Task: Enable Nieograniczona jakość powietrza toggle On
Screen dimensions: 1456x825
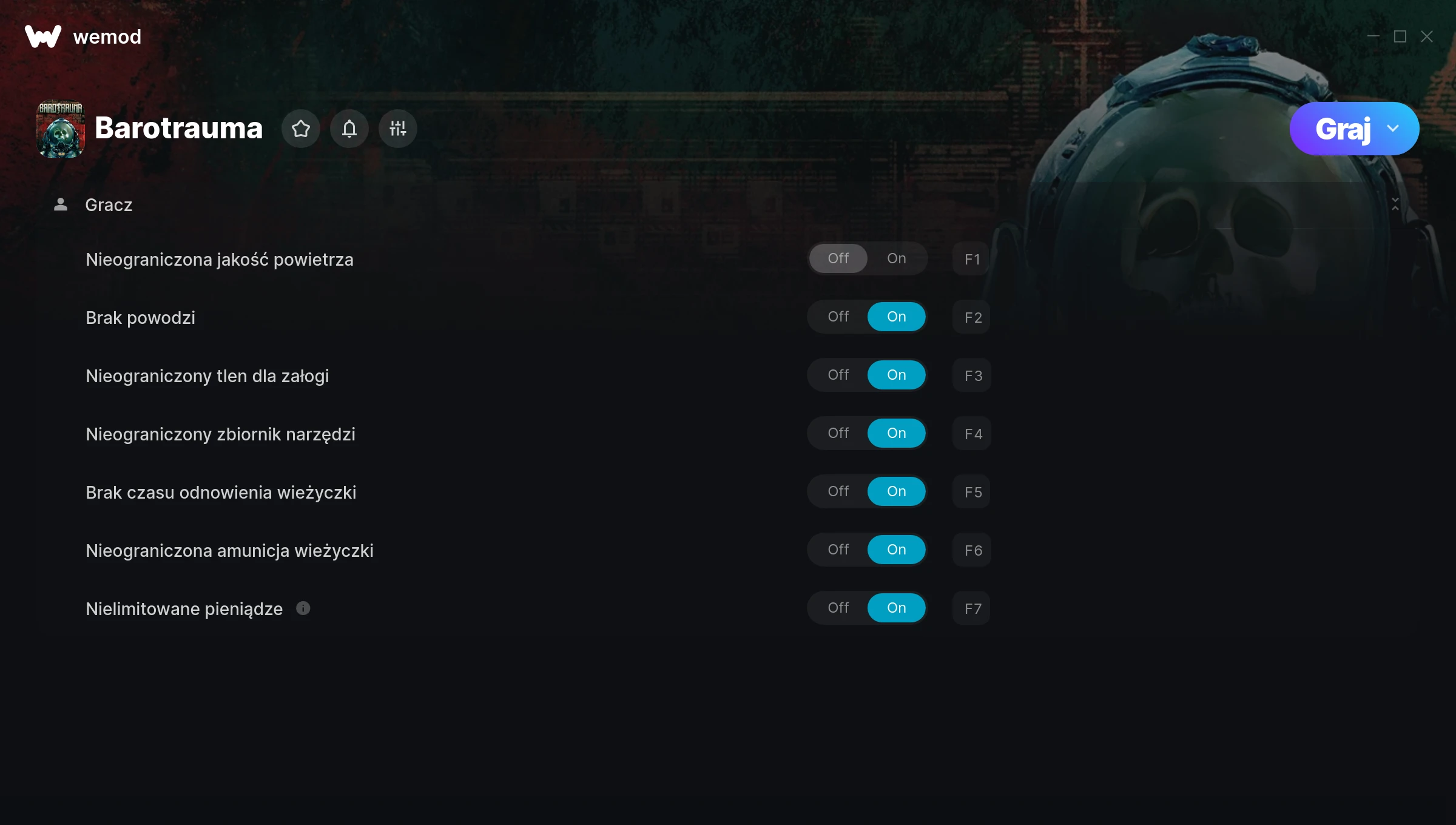Action: point(897,258)
